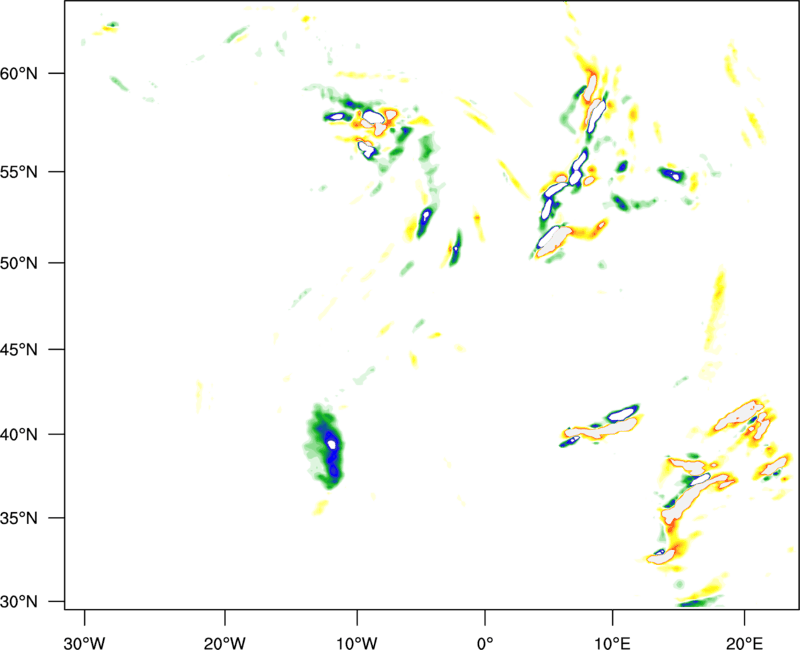
Task: Click the 55°N latitude label
Action: tap(19, 172)
